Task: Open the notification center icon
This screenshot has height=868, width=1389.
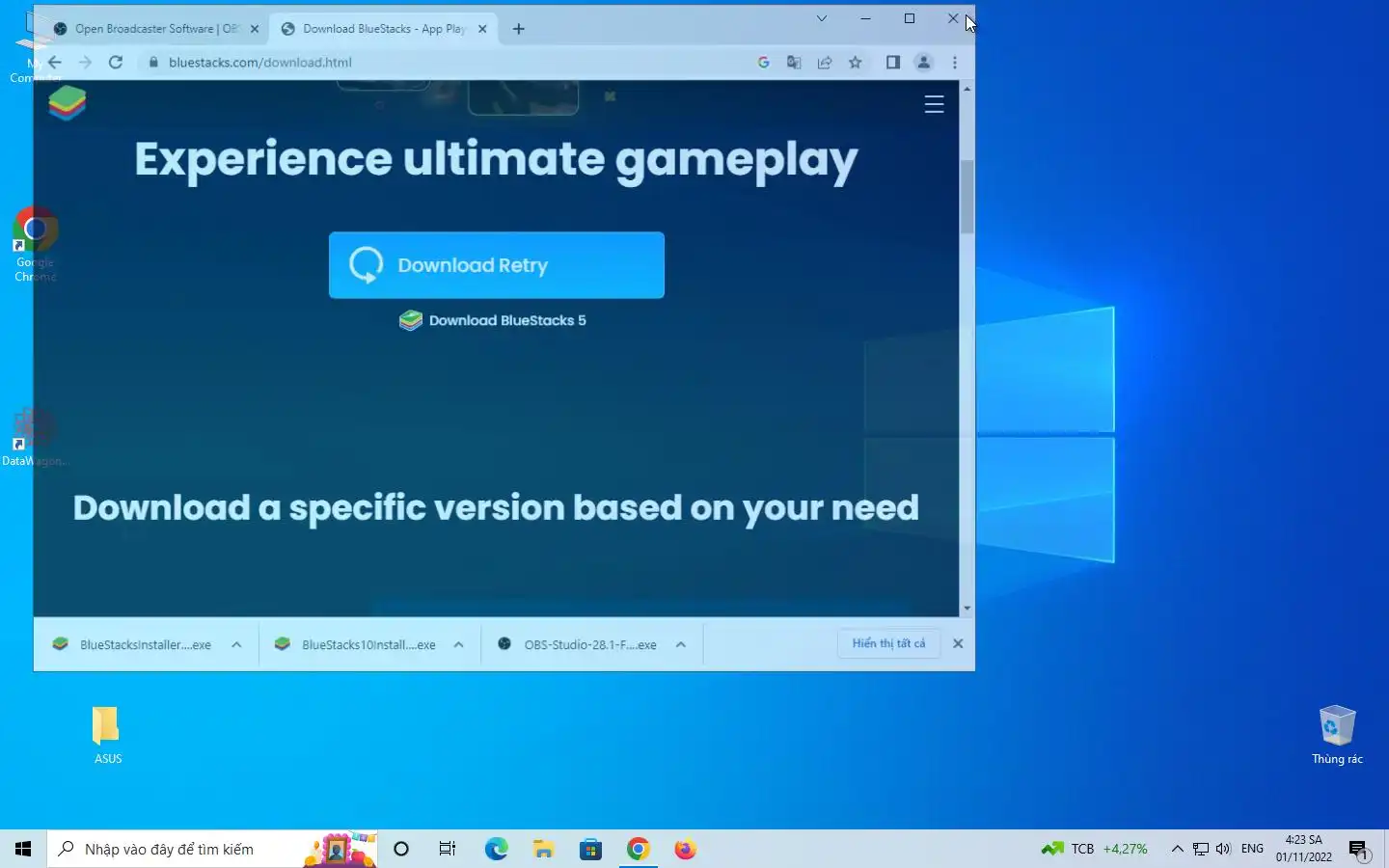Action: pos(1359,850)
